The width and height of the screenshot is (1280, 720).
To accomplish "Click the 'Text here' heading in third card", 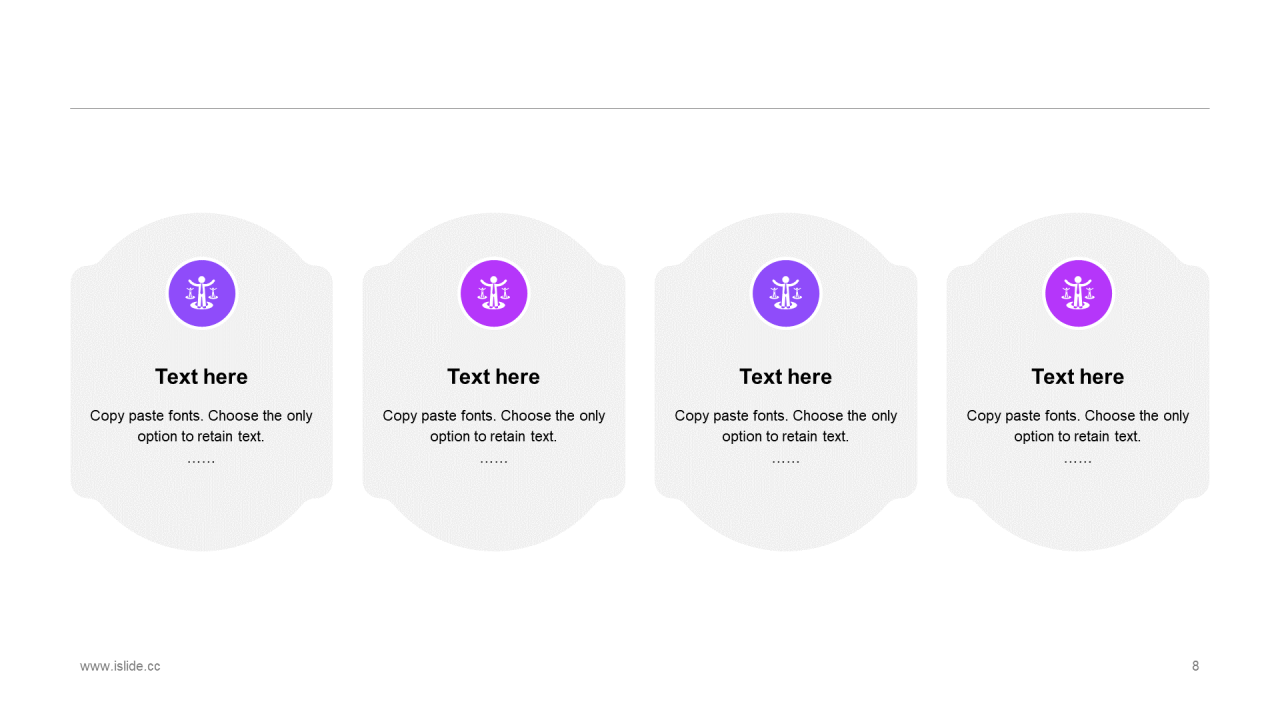I will tap(786, 377).
